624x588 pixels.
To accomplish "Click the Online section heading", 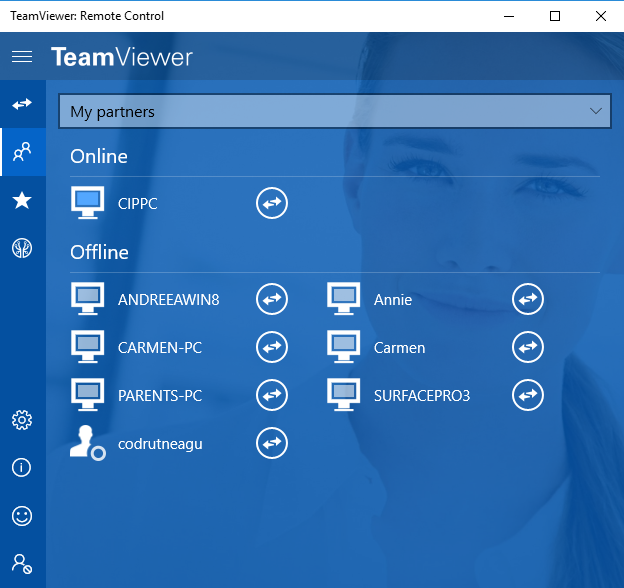I will tap(99, 156).
